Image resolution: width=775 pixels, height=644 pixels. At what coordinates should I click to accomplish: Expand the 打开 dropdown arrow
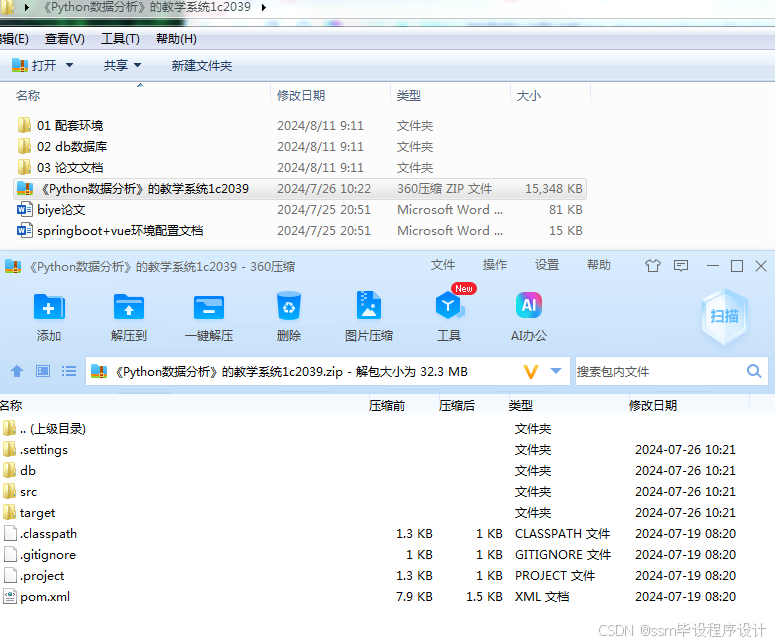point(69,65)
